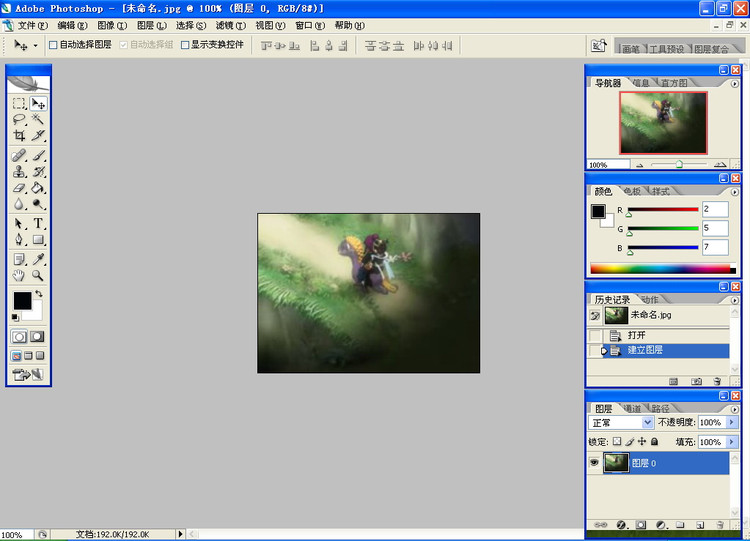750x541 pixels.
Task: Open the blend mode 正常 dropdown
Action: [648, 422]
